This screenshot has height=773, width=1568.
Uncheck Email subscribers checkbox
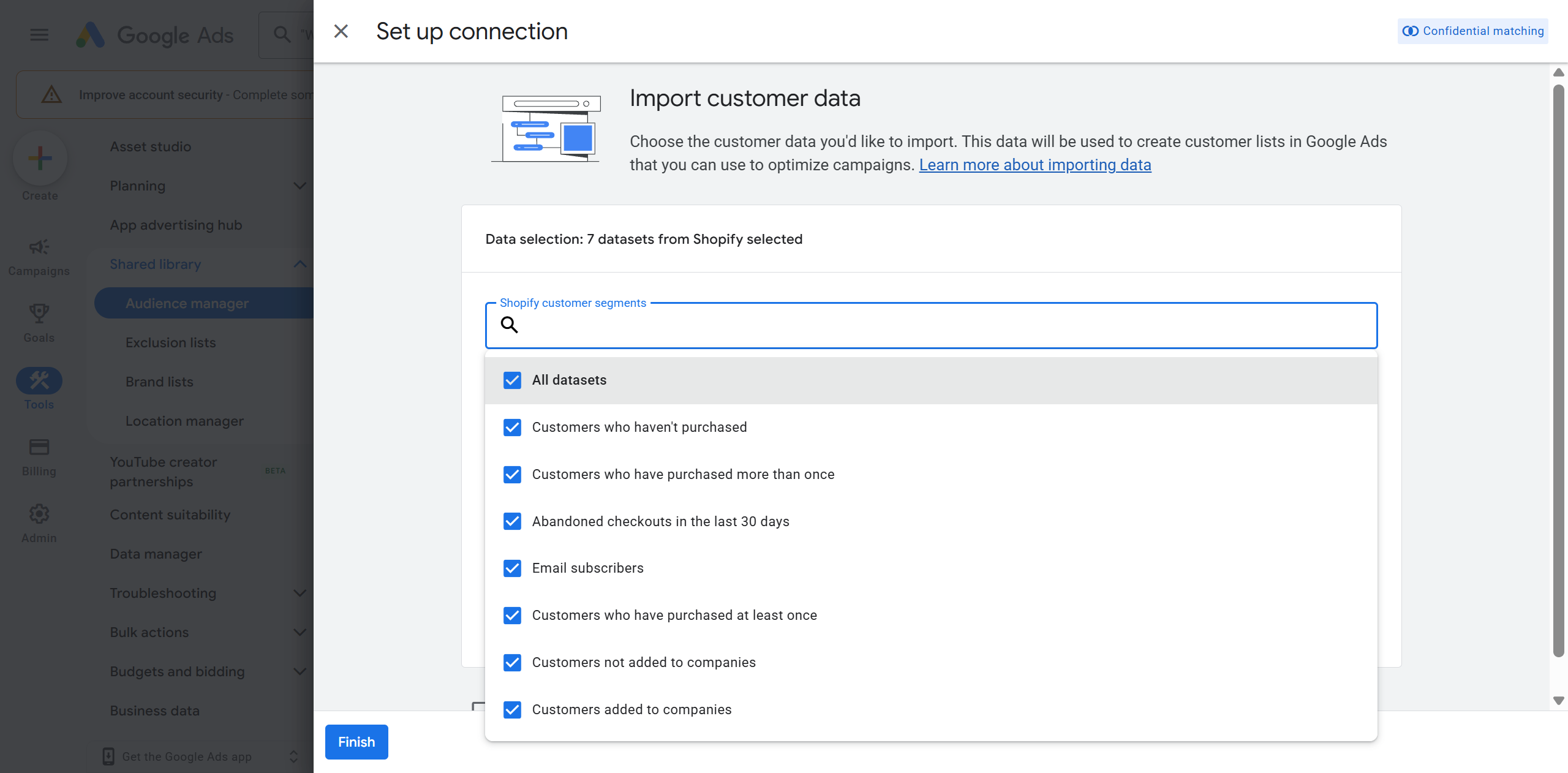pyautogui.click(x=512, y=568)
